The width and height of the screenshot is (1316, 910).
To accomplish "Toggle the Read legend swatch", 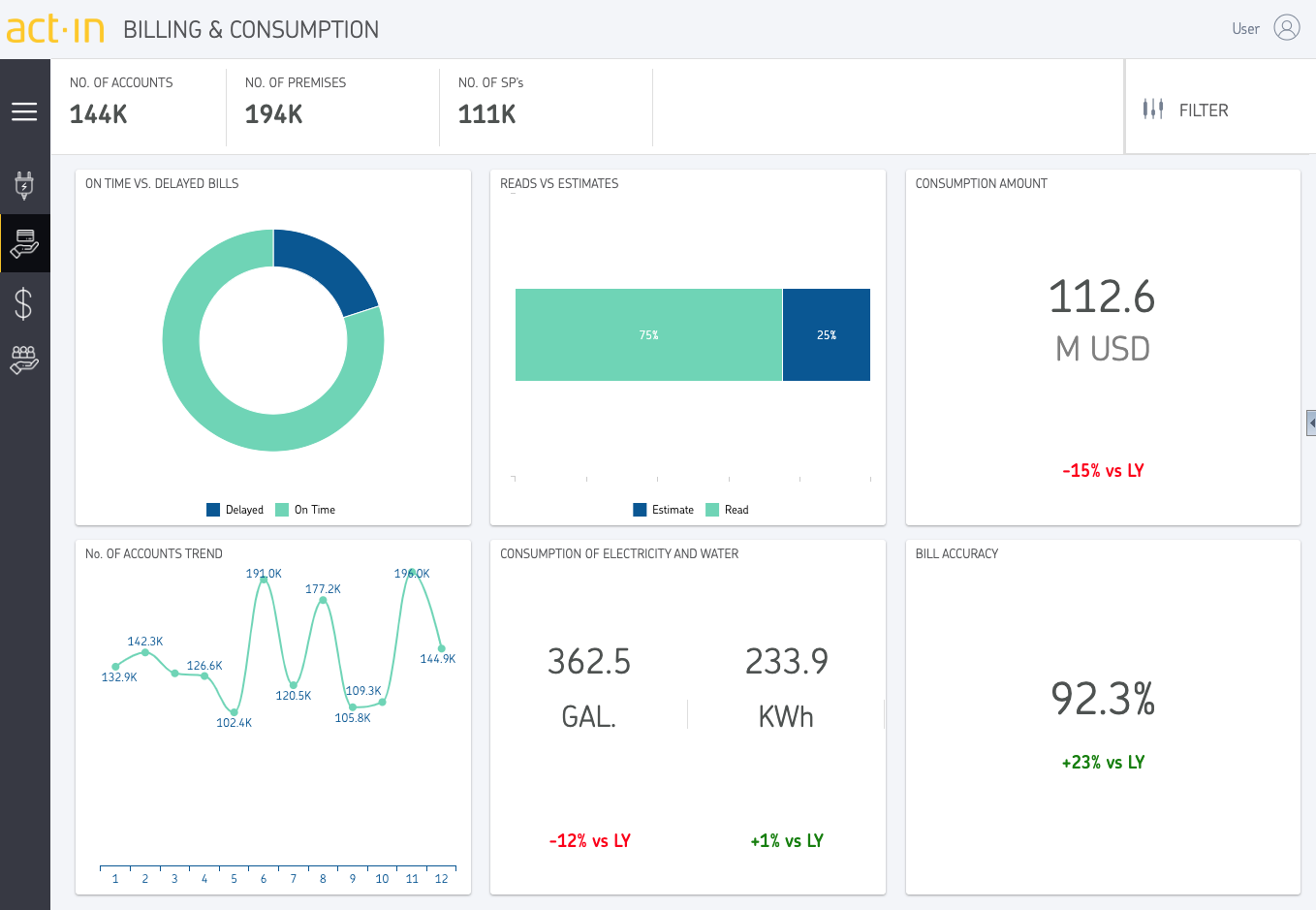I will pyautogui.click(x=712, y=510).
